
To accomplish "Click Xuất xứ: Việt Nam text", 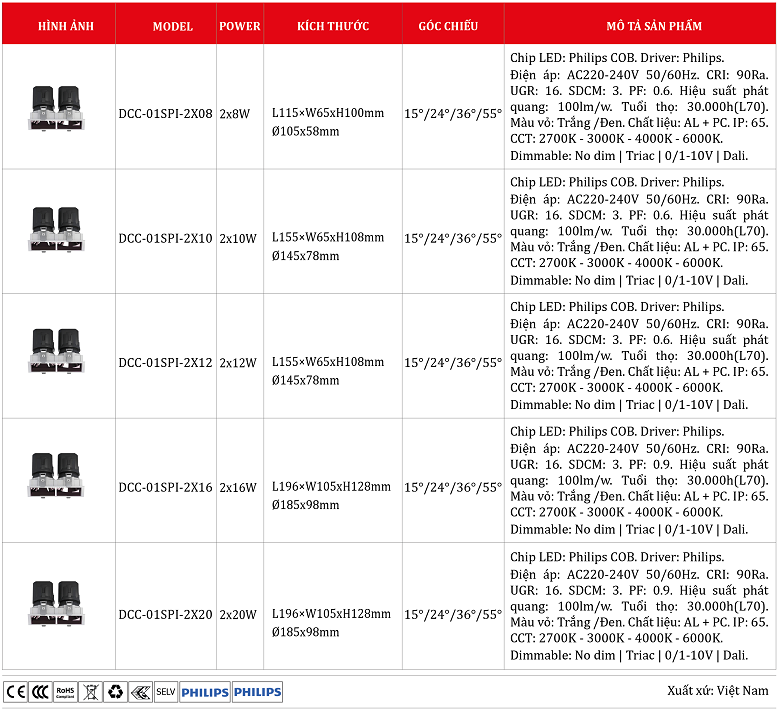I will point(718,691).
